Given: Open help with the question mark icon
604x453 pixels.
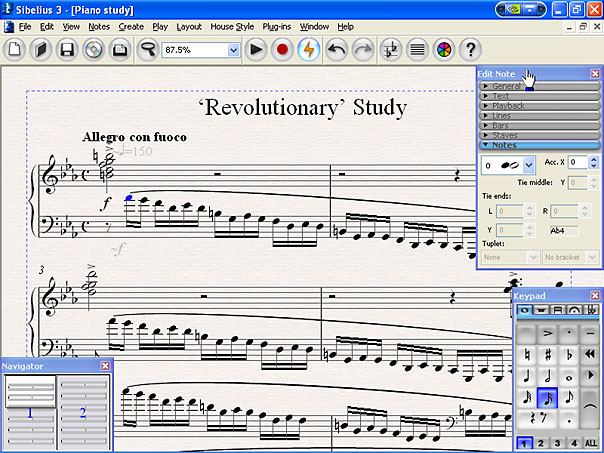Looking at the screenshot, I should (x=470, y=50).
